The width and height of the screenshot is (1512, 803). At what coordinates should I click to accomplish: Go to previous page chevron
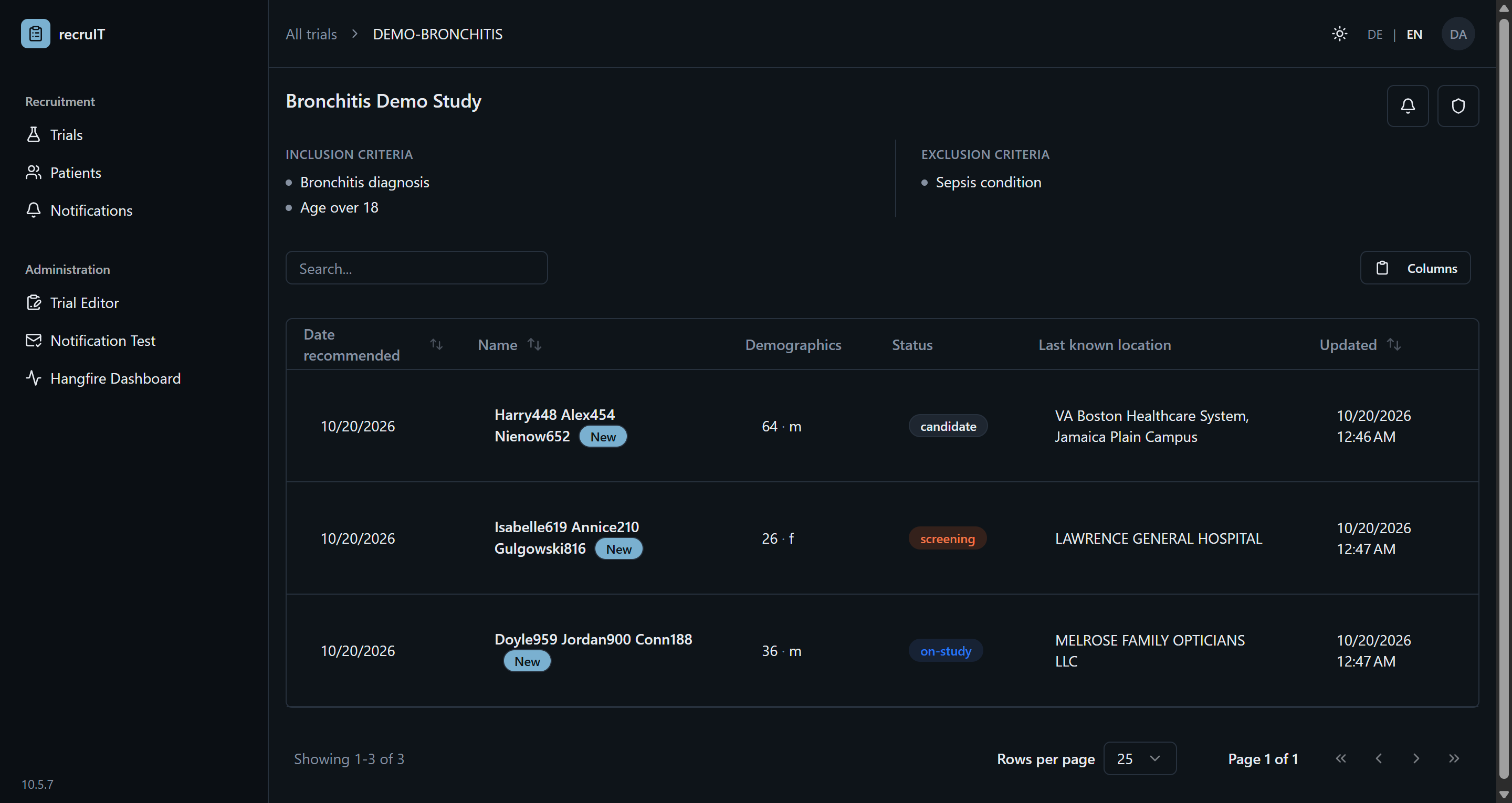(x=1378, y=758)
